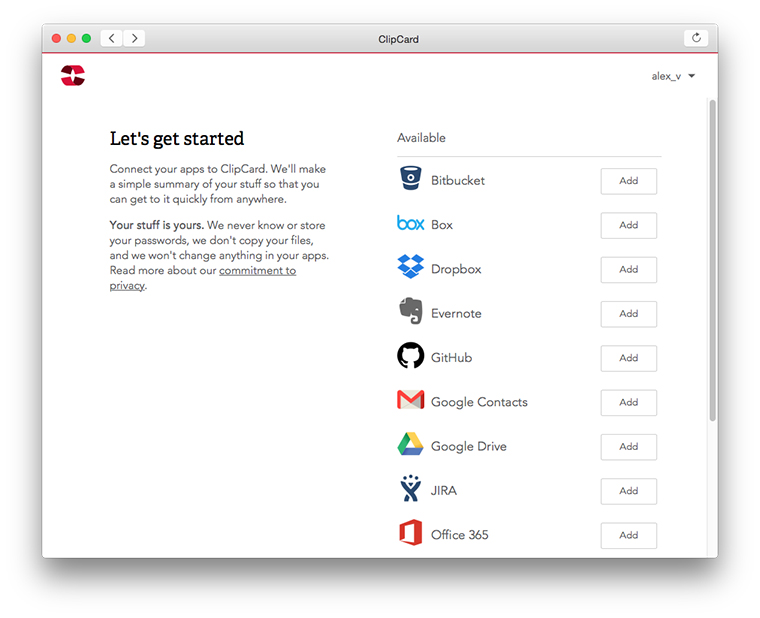Click the GitHub label text

point(451,358)
